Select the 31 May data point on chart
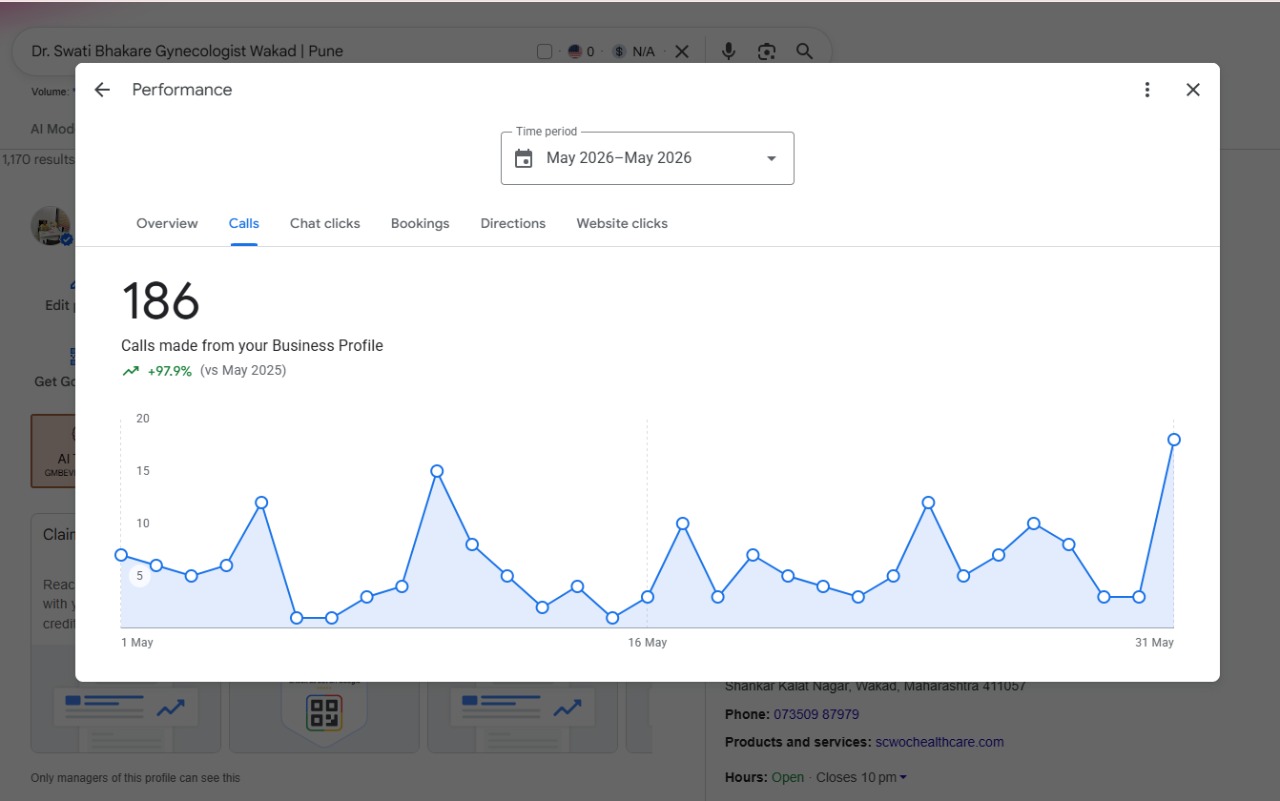Image resolution: width=1280 pixels, height=801 pixels. tap(1174, 439)
